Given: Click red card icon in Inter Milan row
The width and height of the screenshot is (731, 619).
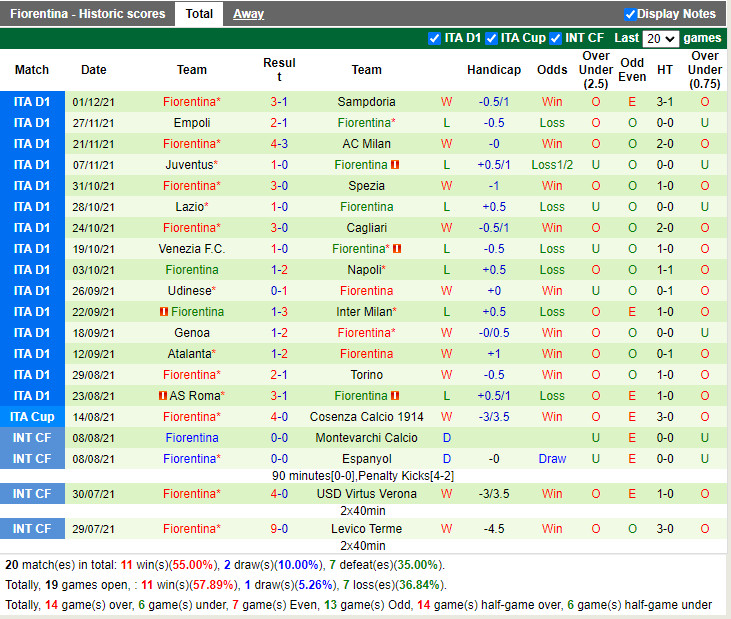Looking at the screenshot, I should [x=163, y=312].
